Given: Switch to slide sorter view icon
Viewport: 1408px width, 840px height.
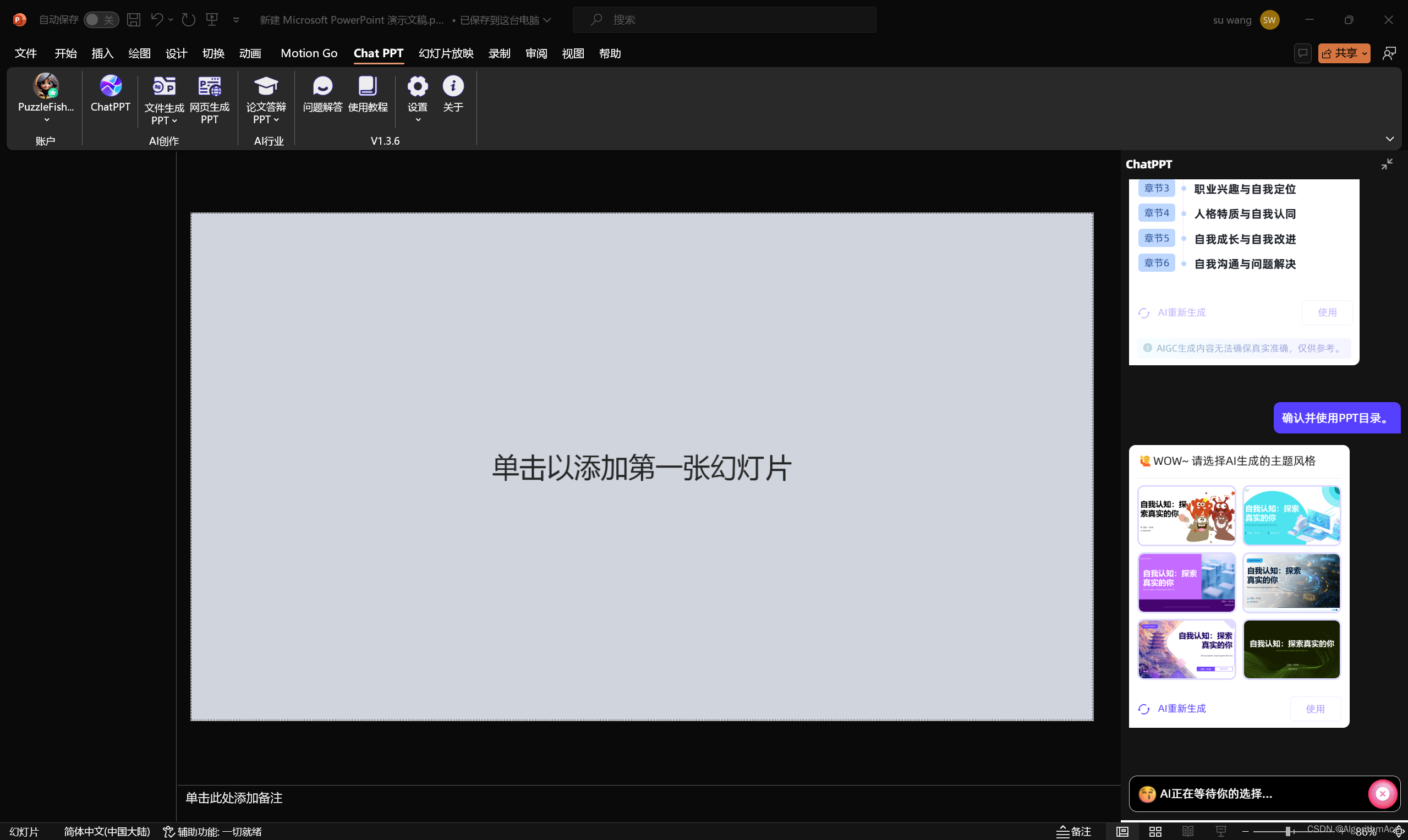Looking at the screenshot, I should tap(1155, 831).
